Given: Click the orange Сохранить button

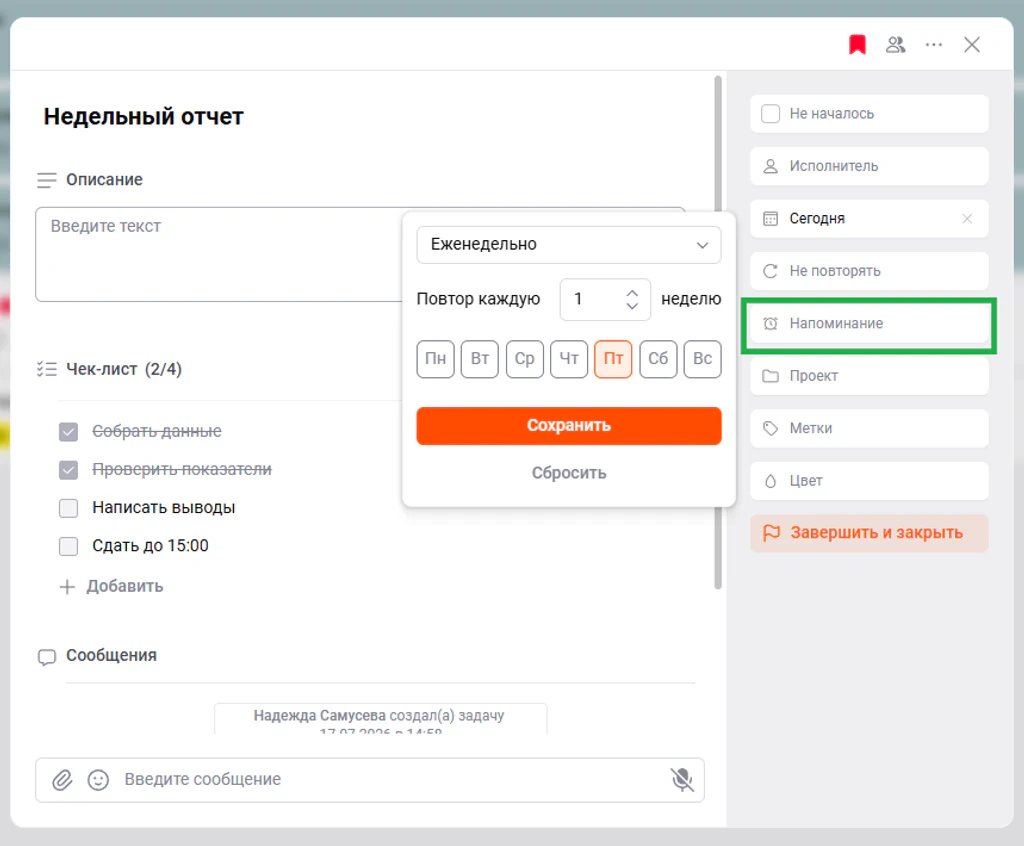Looking at the screenshot, I should [x=569, y=426].
